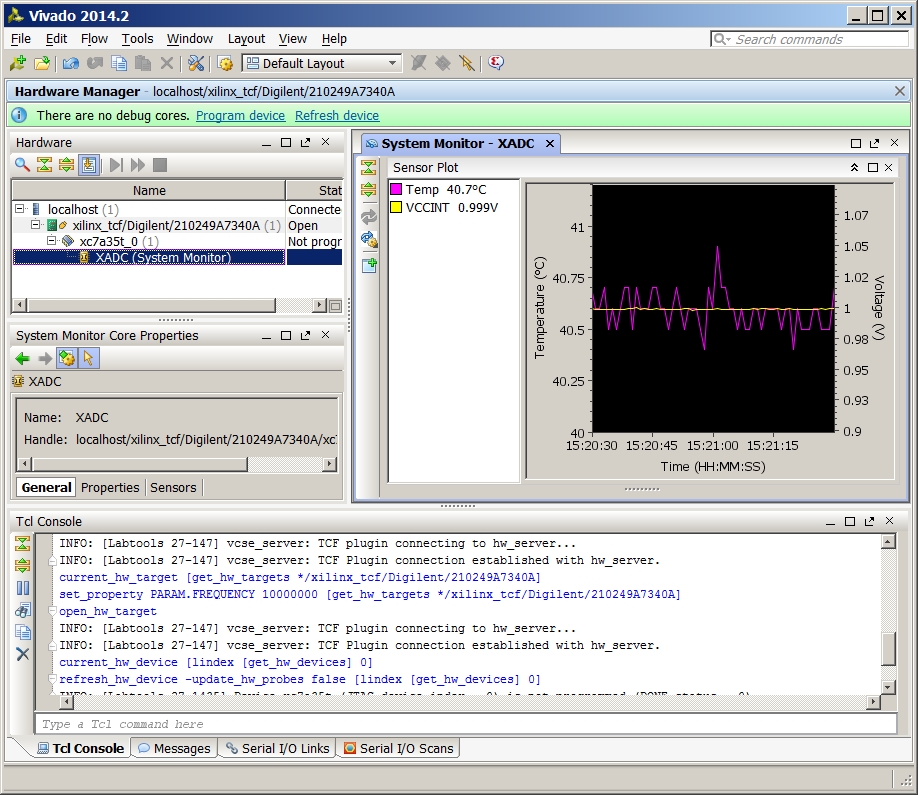Click the Refresh device link
This screenshot has height=795, width=918.
(337, 115)
